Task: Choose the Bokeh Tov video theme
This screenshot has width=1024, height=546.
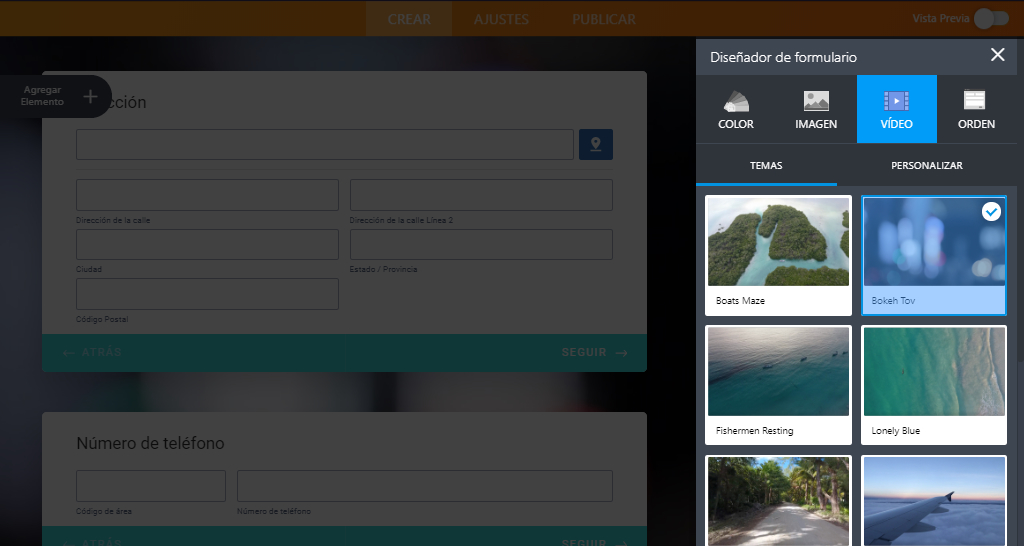Action: pos(934,255)
